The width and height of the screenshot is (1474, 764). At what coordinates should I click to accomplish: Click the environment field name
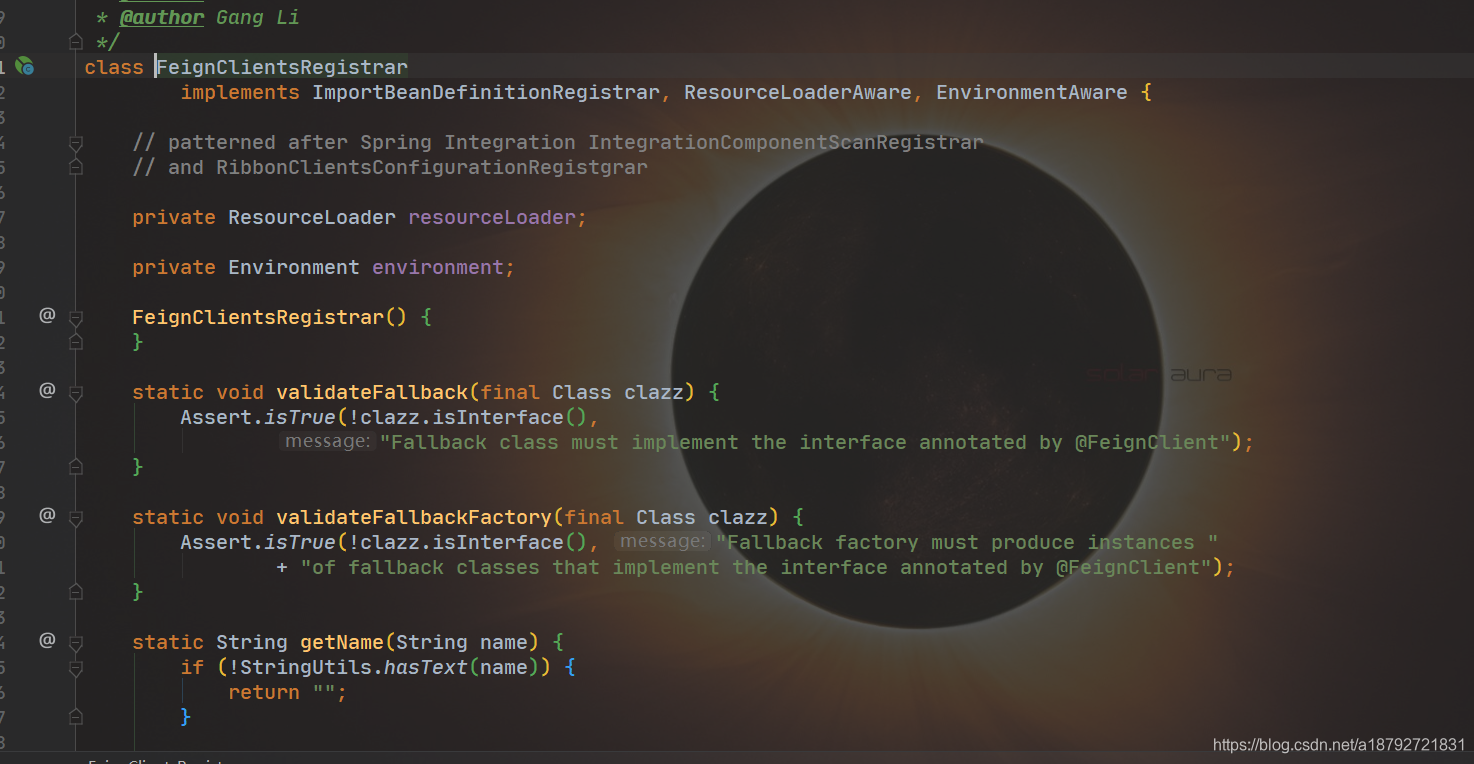(x=438, y=267)
